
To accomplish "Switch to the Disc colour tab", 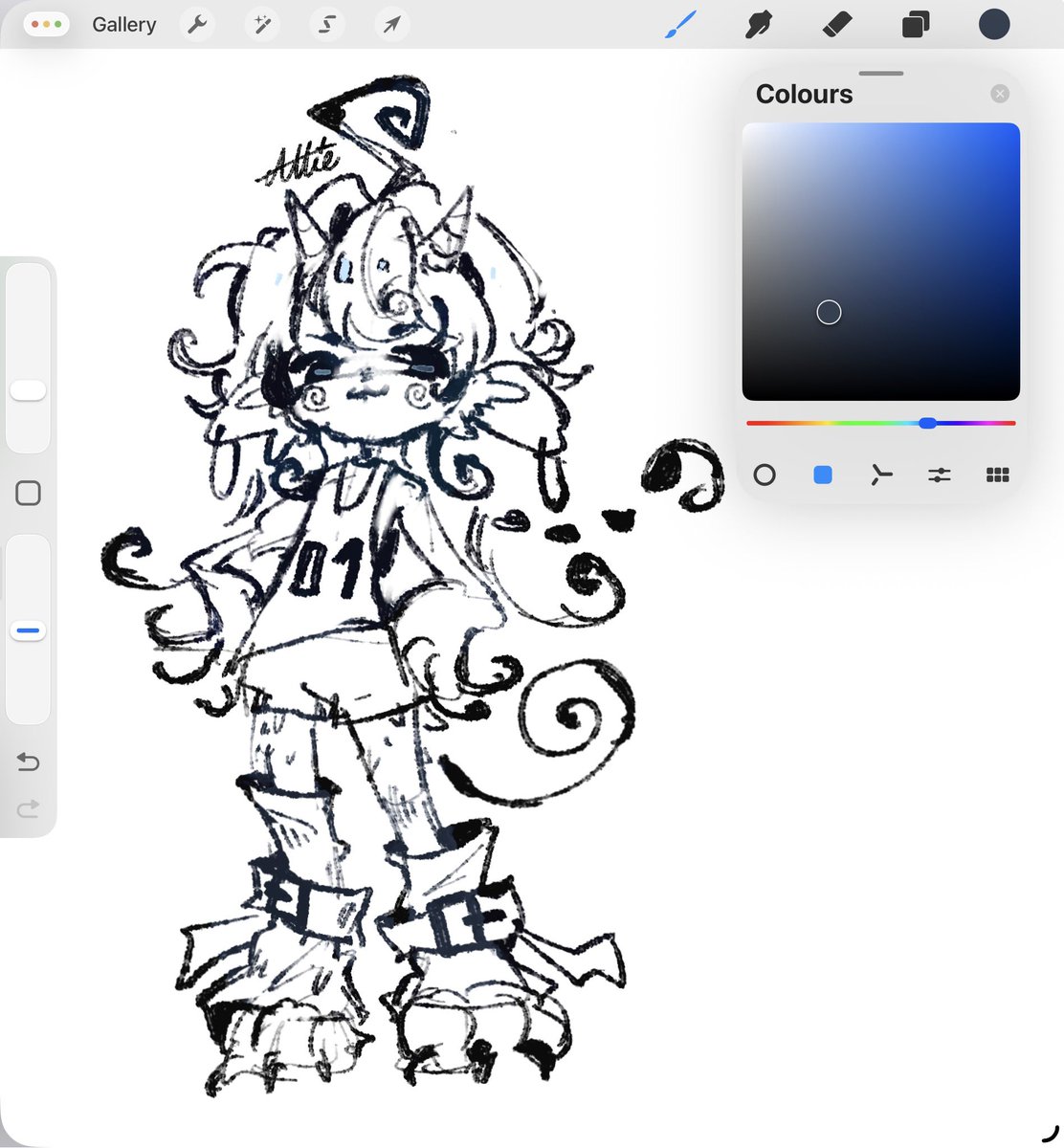I will pyautogui.click(x=765, y=475).
